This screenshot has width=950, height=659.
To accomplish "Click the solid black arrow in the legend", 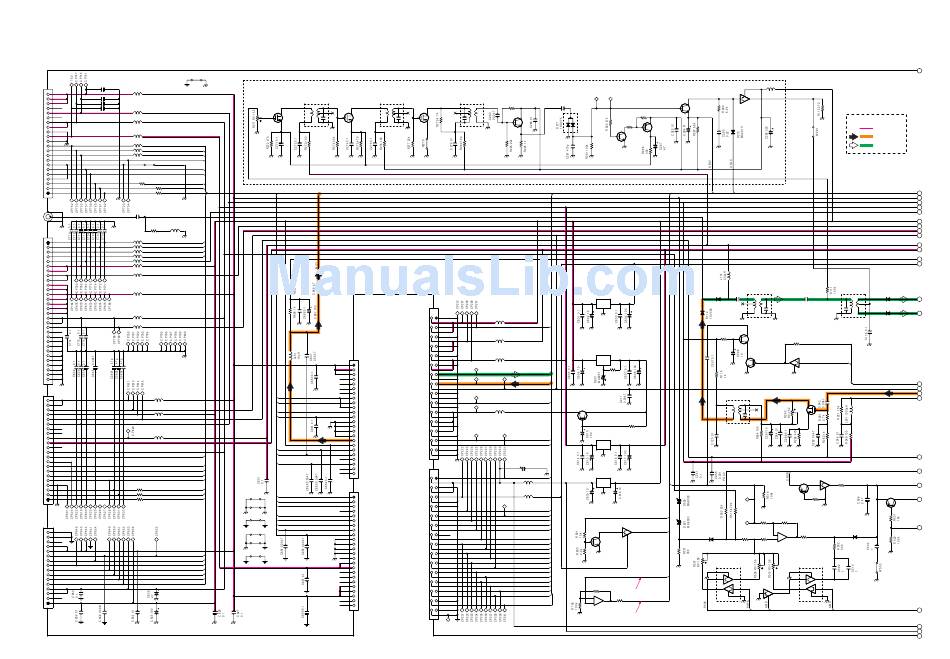I will click(854, 136).
